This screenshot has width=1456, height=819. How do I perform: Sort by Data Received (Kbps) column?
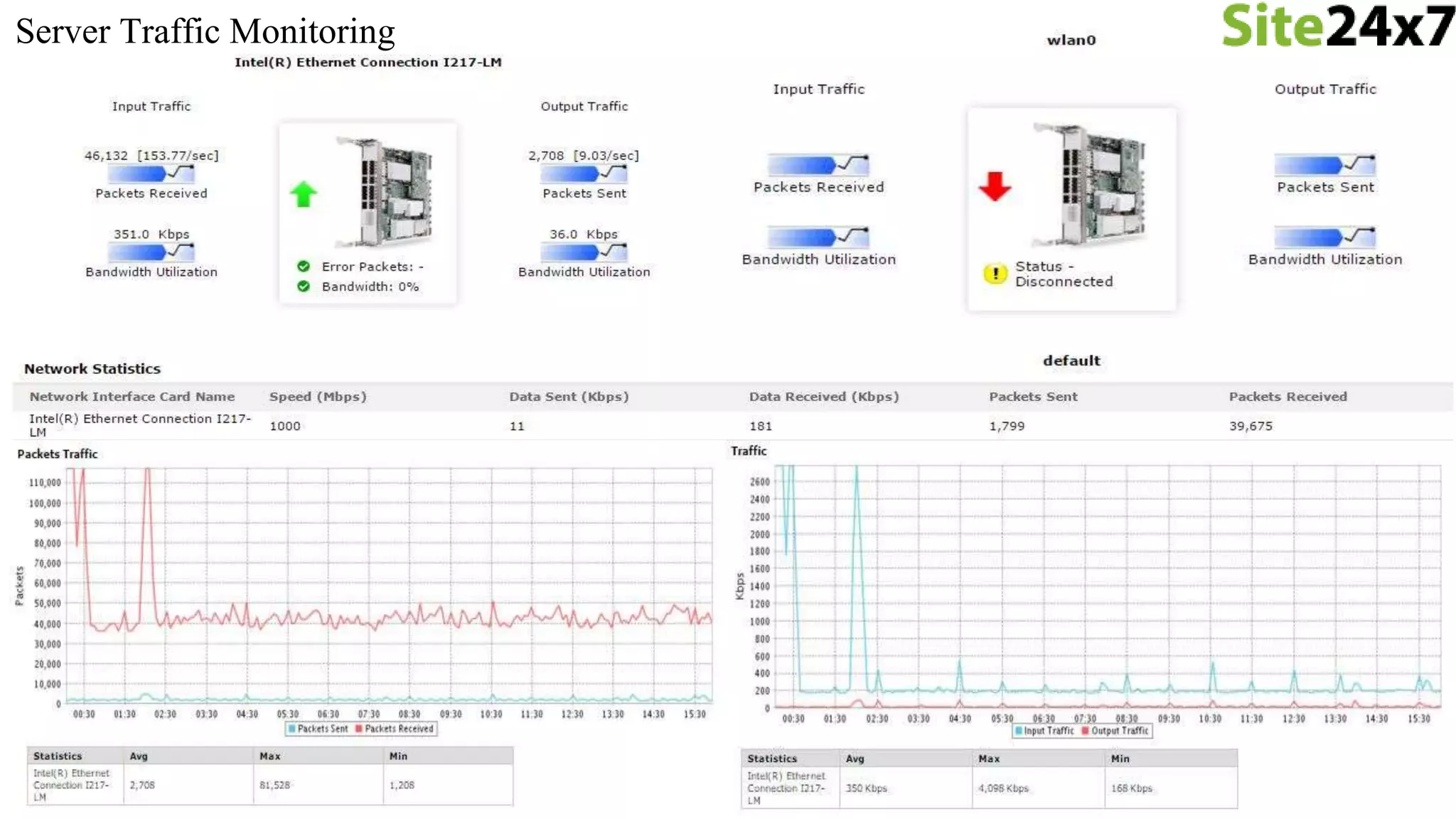pos(824,397)
